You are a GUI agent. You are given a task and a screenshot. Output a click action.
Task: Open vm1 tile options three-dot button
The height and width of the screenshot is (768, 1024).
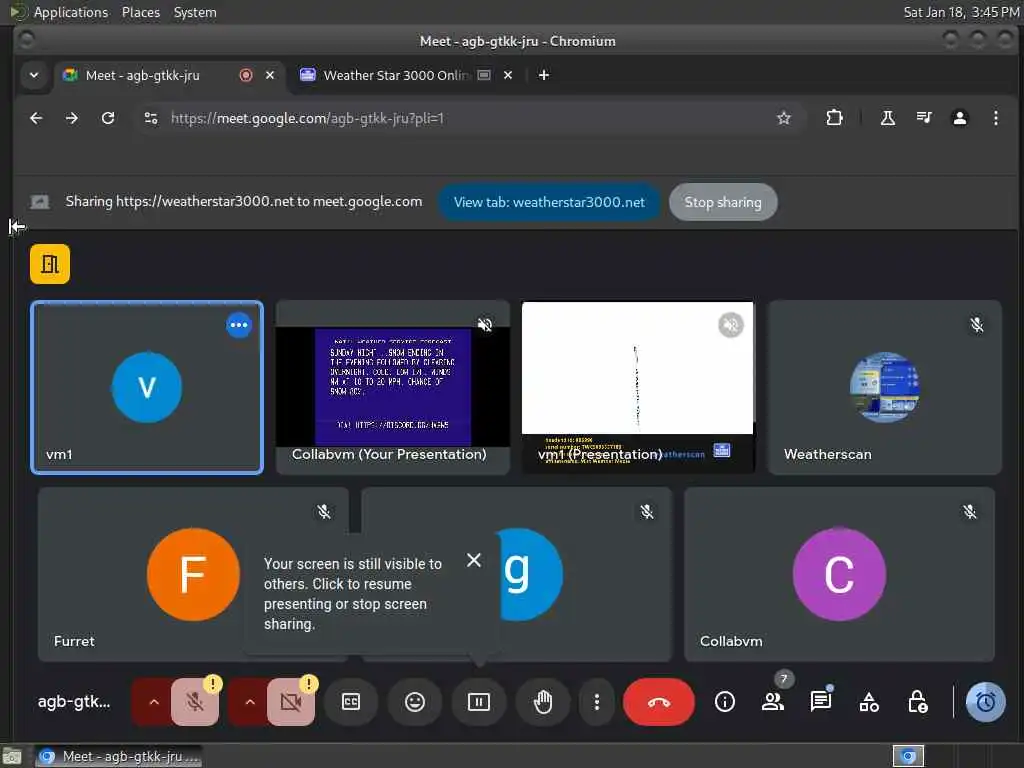point(238,325)
